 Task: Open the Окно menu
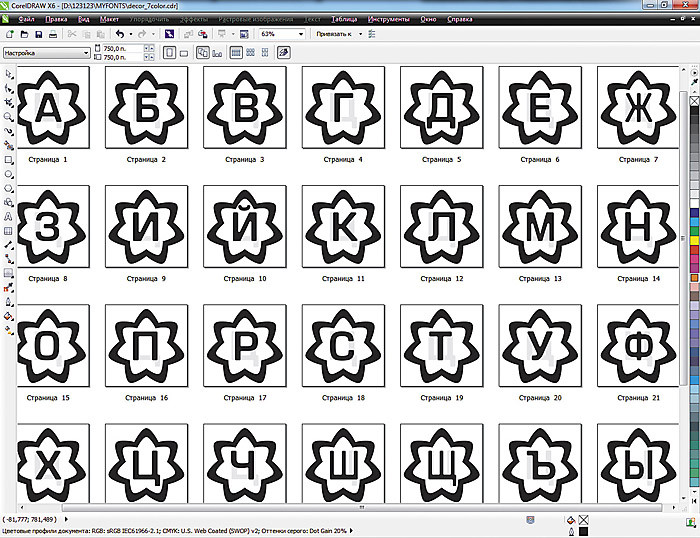[x=428, y=19]
